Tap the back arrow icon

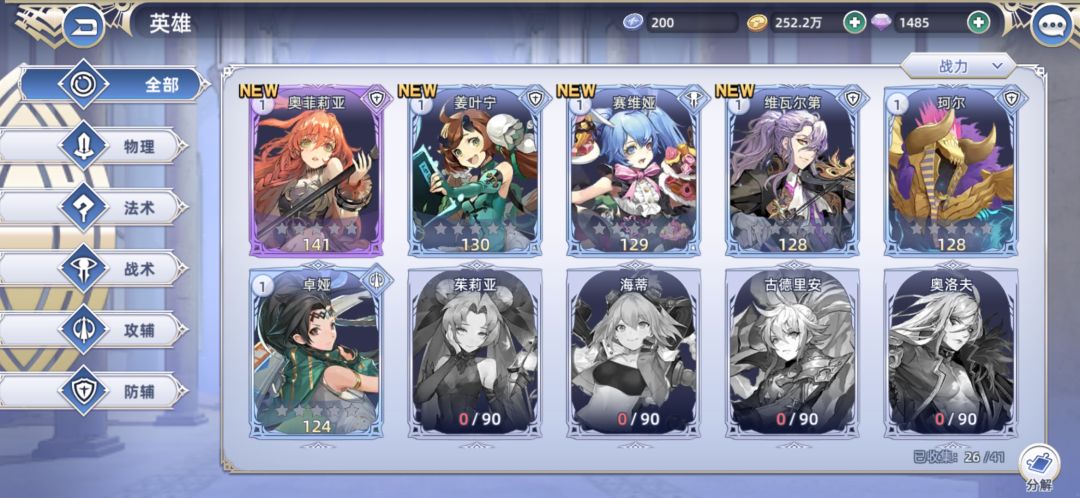(x=83, y=26)
